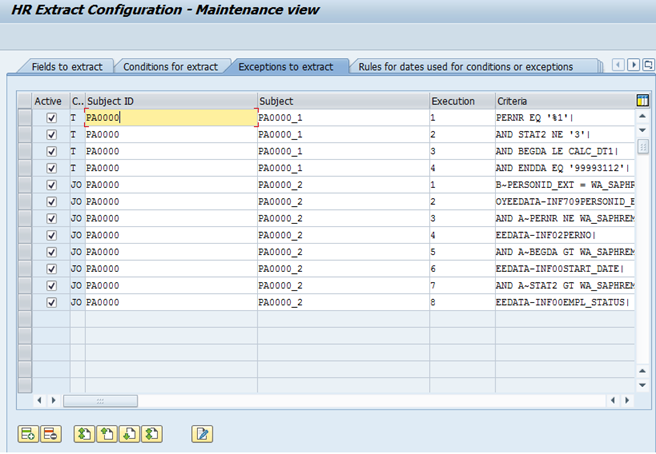Click left arrow of right-side horizontal scroller

tap(613, 400)
